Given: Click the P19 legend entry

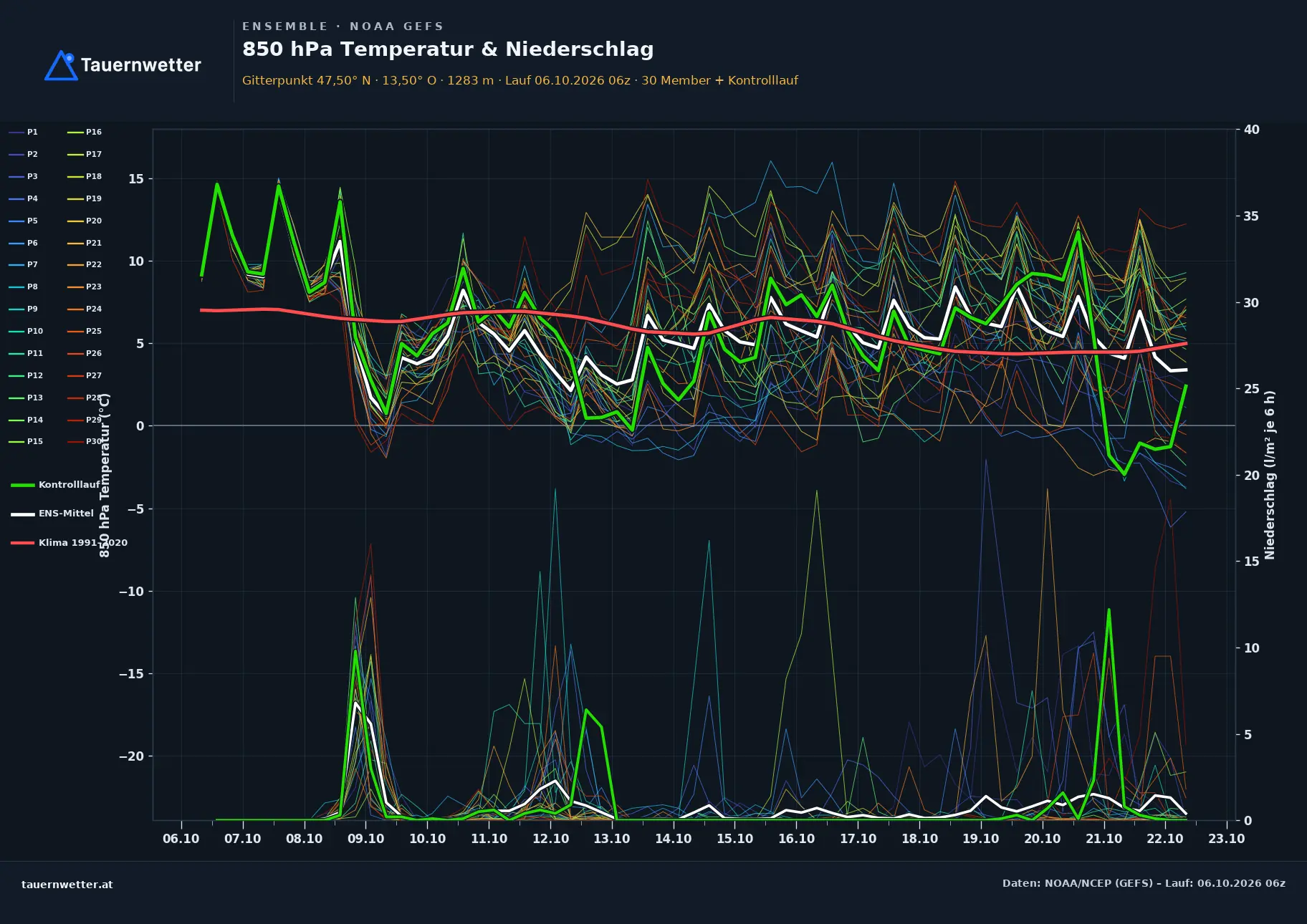Looking at the screenshot, I should [85, 198].
